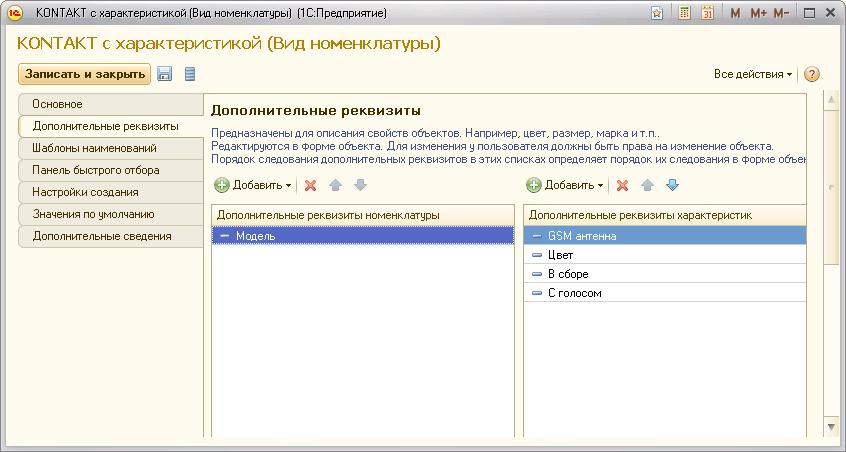Add the form to favorites via the star icon
846x452 pixels.
(656, 13)
